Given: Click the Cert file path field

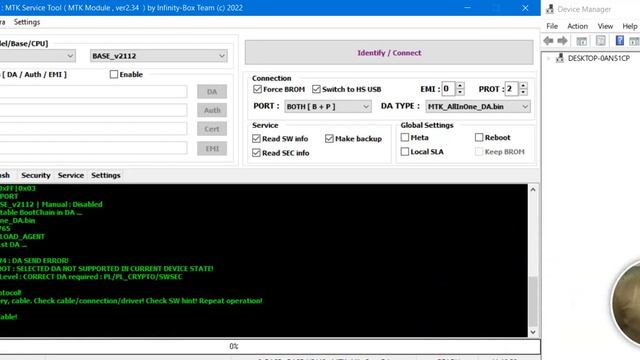Looking at the screenshot, I should point(93,129).
